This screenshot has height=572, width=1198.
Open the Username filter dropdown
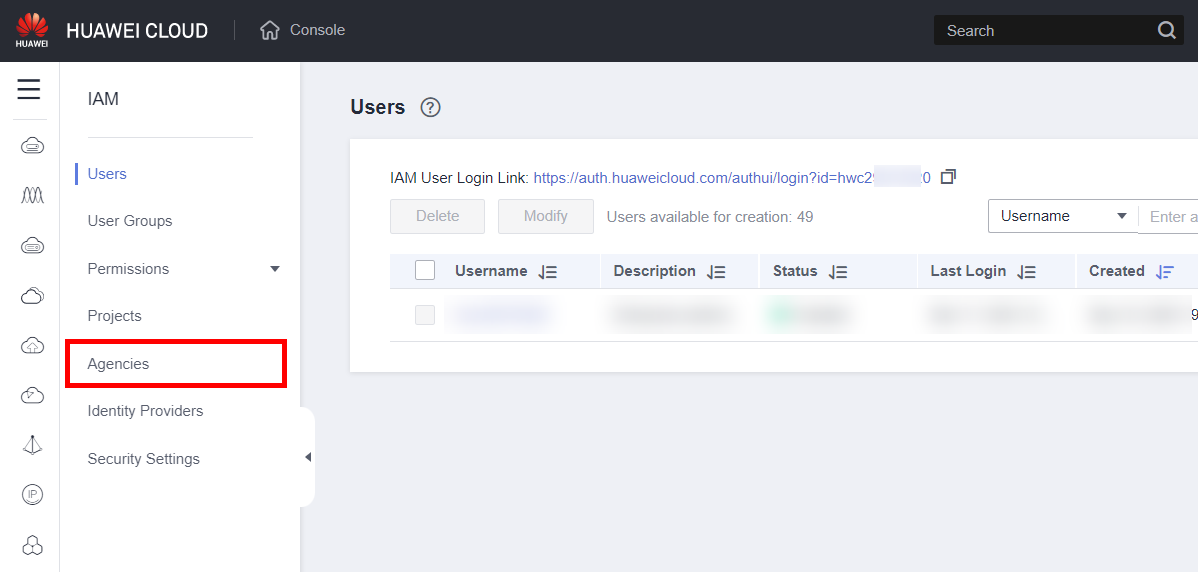point(1063,216)
